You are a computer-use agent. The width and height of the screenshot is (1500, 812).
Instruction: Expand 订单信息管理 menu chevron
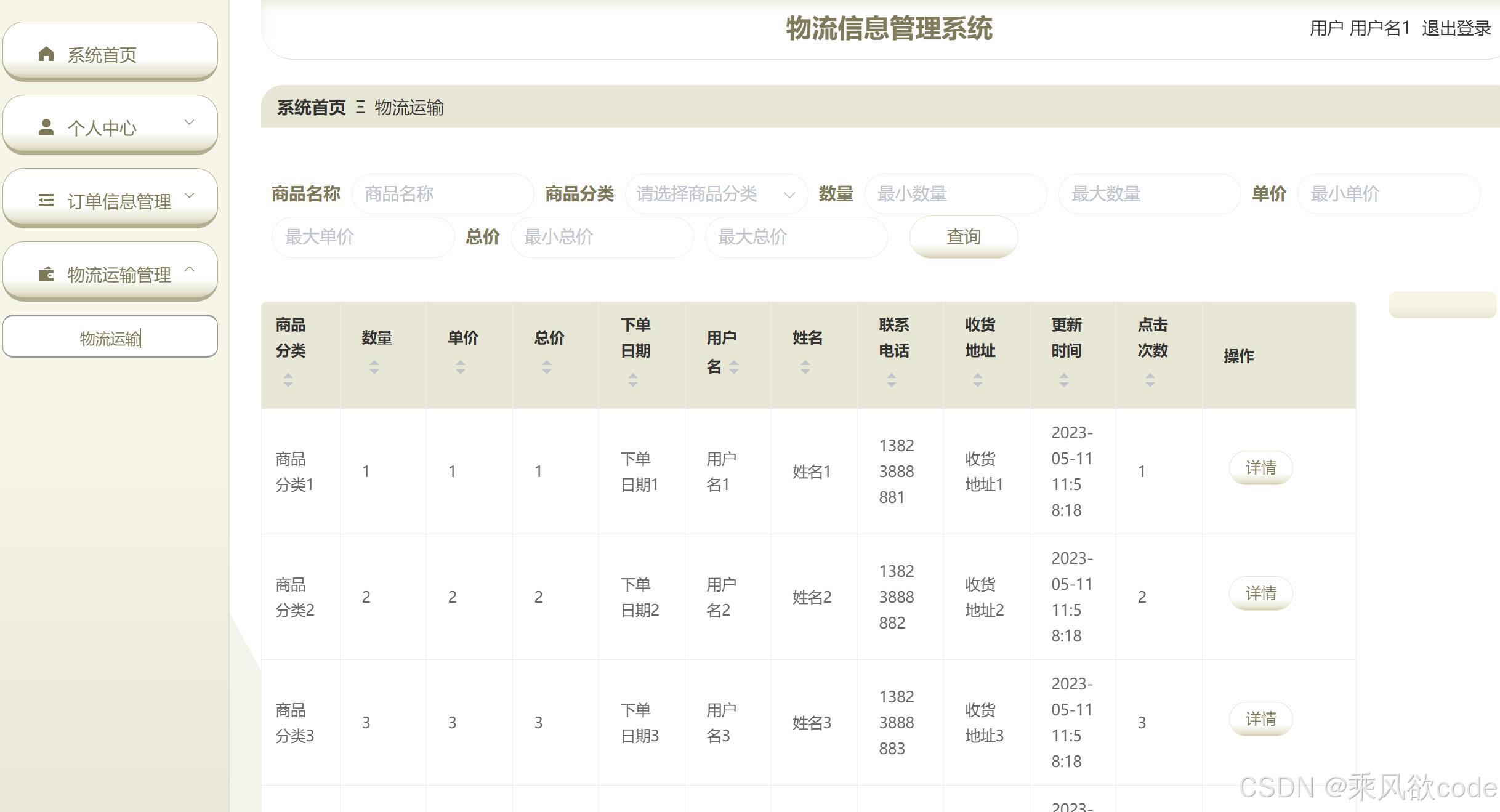point(190,195)
